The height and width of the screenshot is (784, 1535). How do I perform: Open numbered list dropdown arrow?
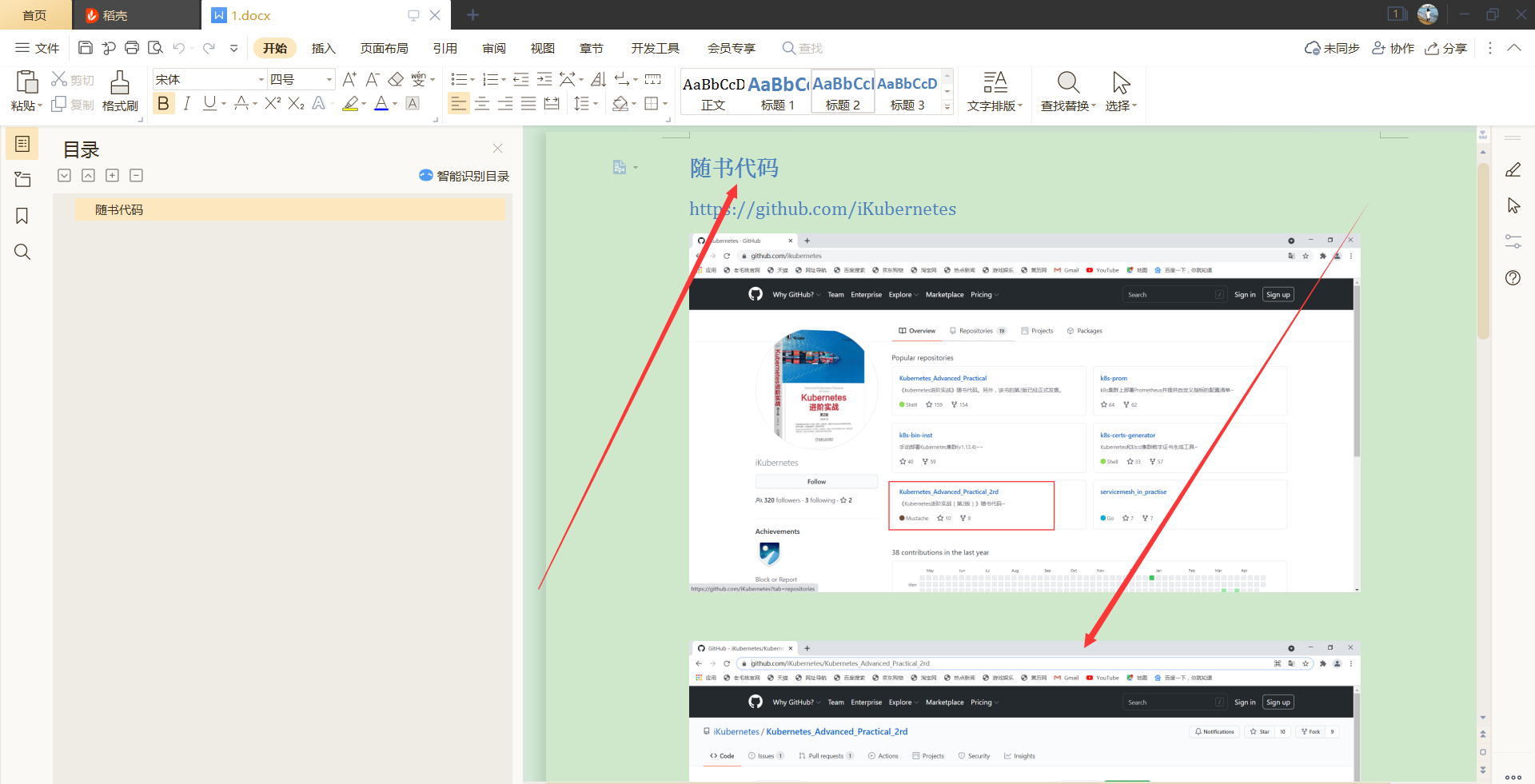[504, 80]
